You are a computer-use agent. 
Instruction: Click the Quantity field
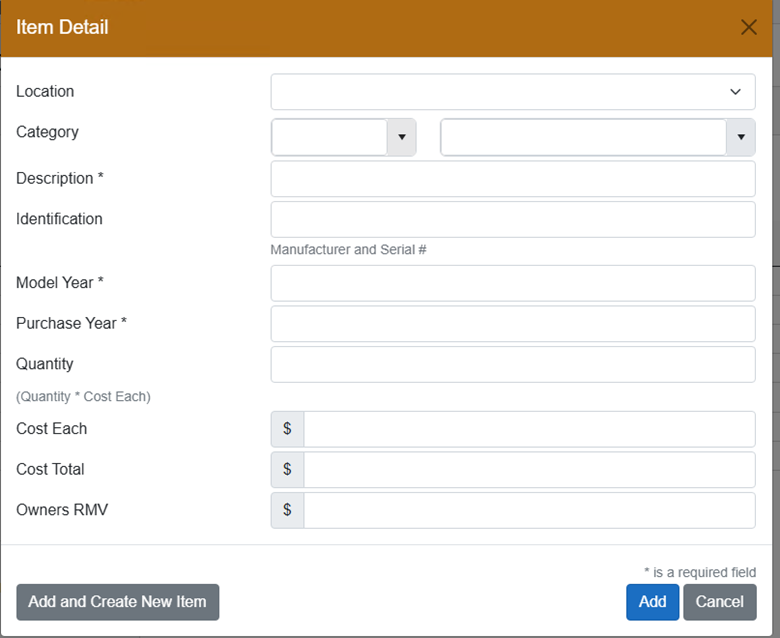(512, 365)
